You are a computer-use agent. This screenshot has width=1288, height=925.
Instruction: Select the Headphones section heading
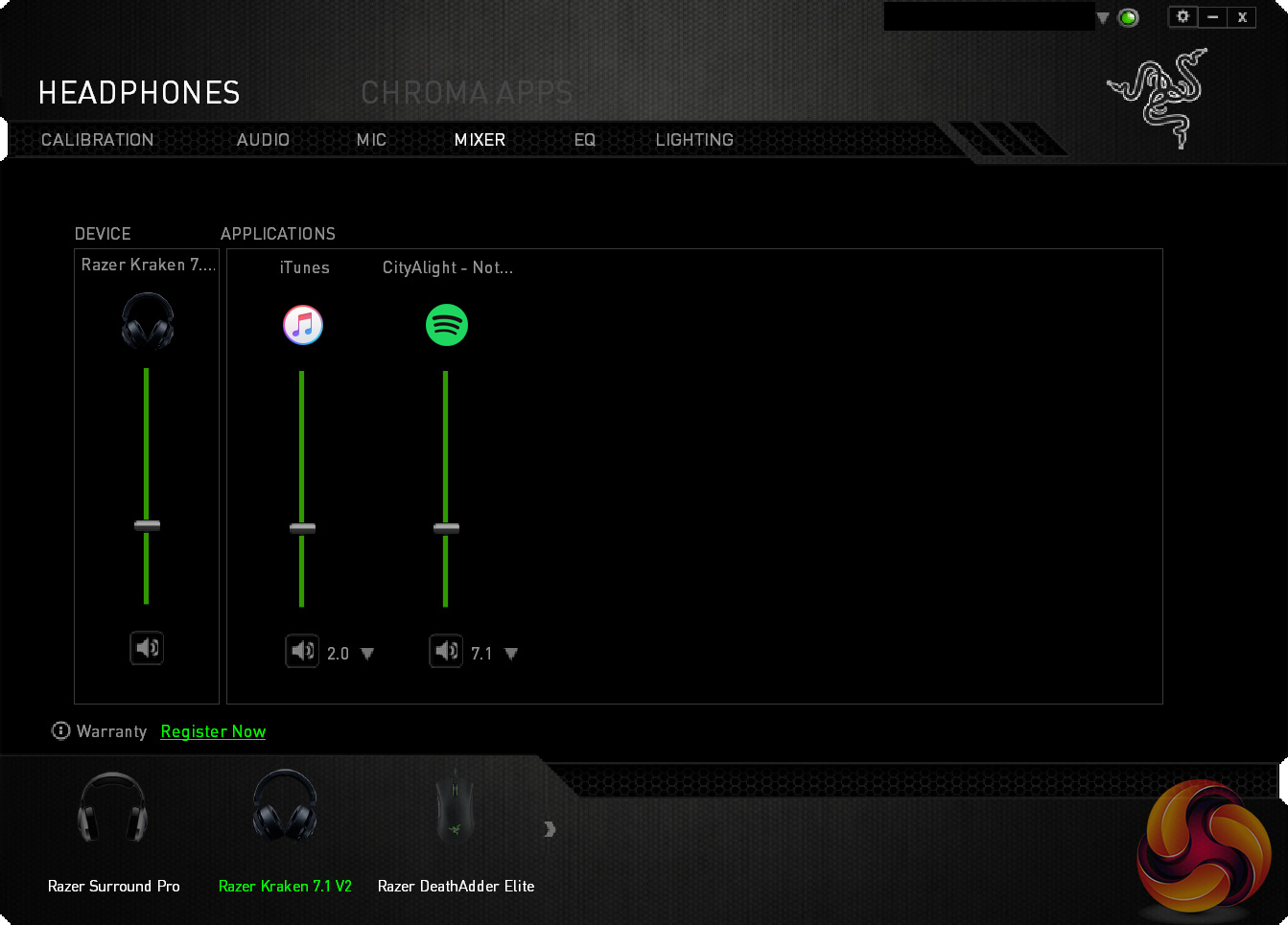[139, 93]
